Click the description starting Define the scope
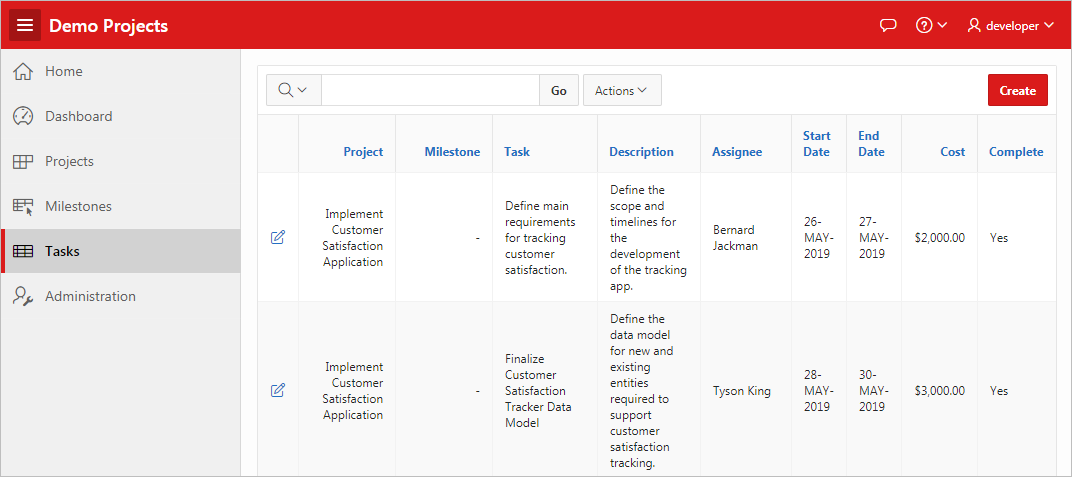This screenshot has width=1072, height=477. [x=648, y=238]
